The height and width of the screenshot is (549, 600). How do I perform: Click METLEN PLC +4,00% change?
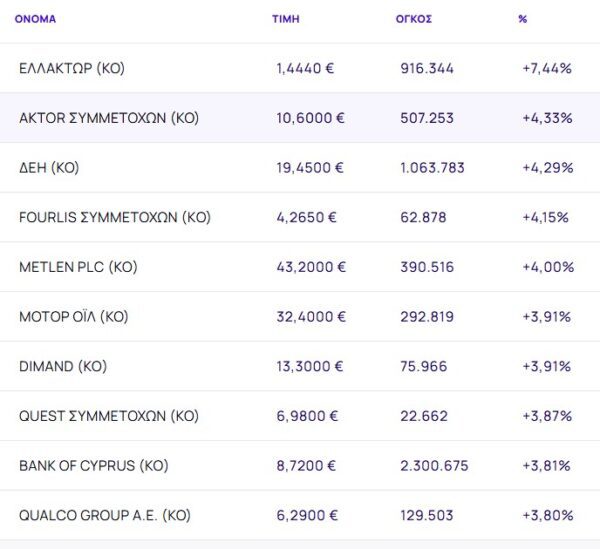pyautogui.click(x=548, y=267)
